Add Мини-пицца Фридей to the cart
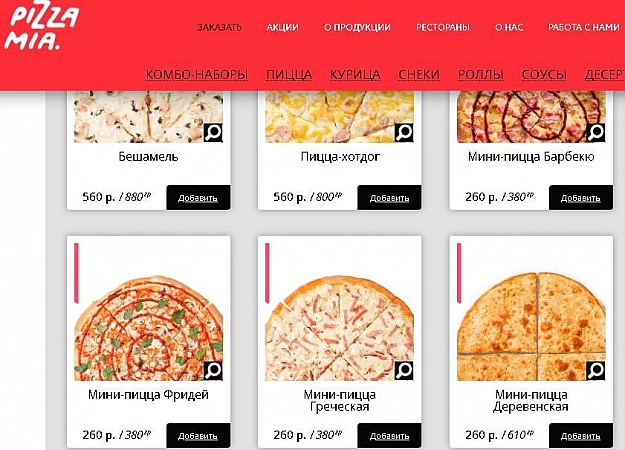Viewport: 625px width, 450px height. [198, 436]
